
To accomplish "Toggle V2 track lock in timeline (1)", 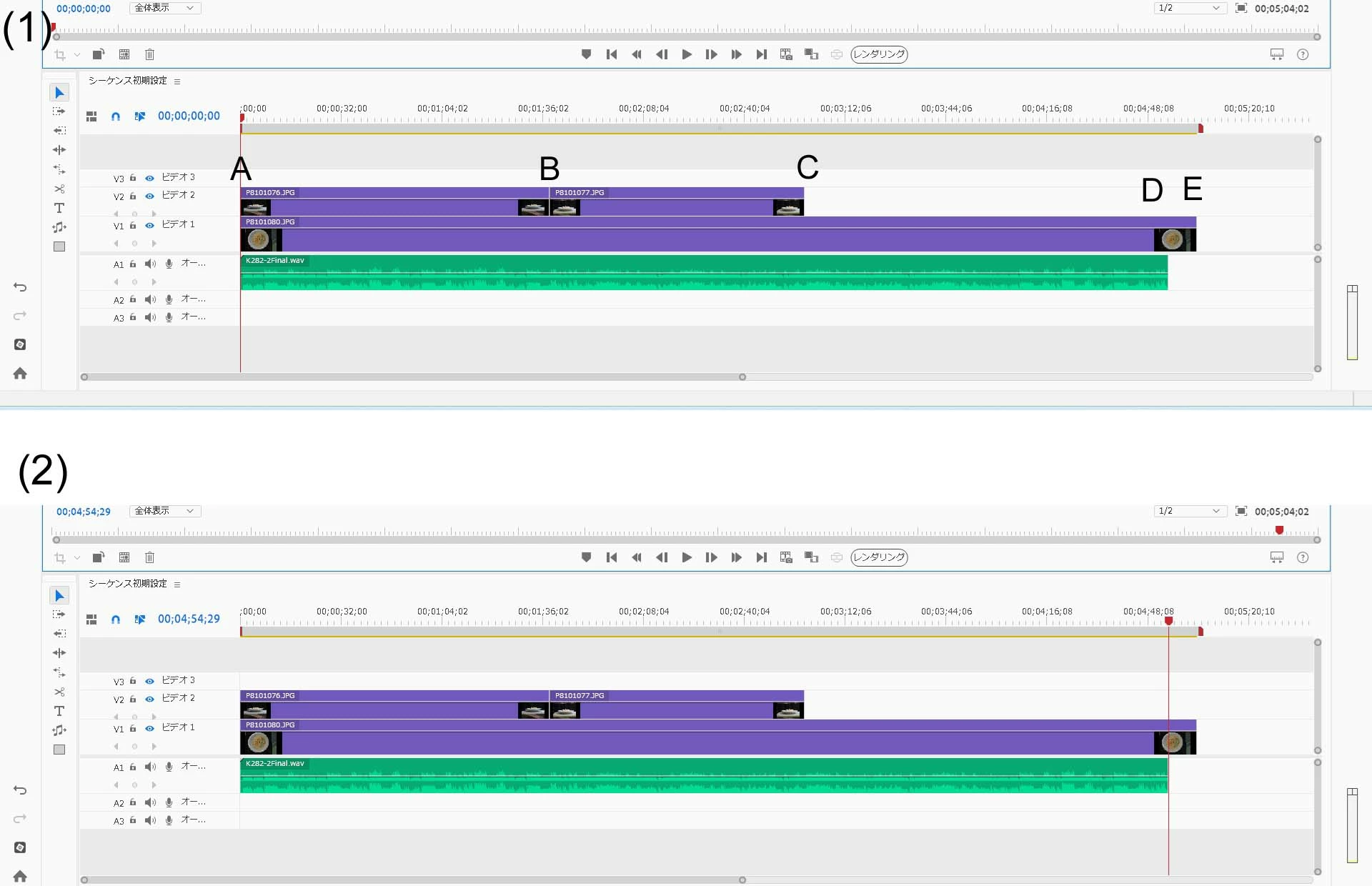I will pyautogui.click(x=133, y=196).
